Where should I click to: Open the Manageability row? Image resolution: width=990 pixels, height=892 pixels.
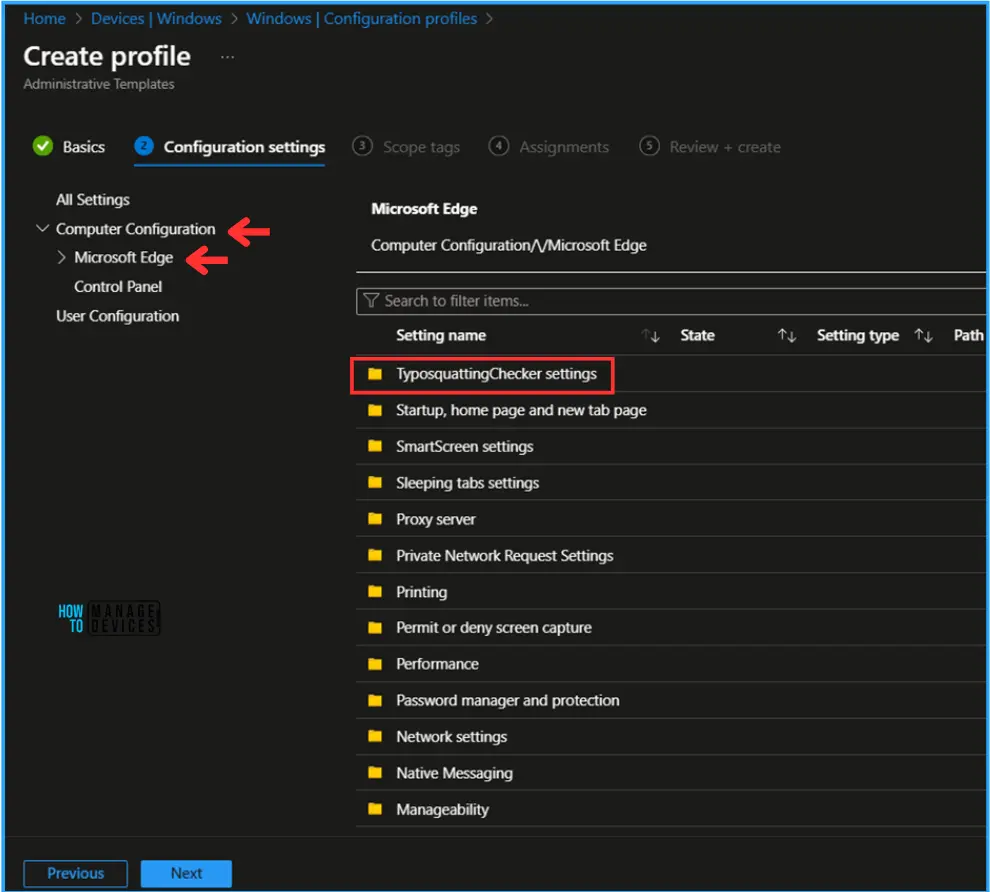click(671, 809)
